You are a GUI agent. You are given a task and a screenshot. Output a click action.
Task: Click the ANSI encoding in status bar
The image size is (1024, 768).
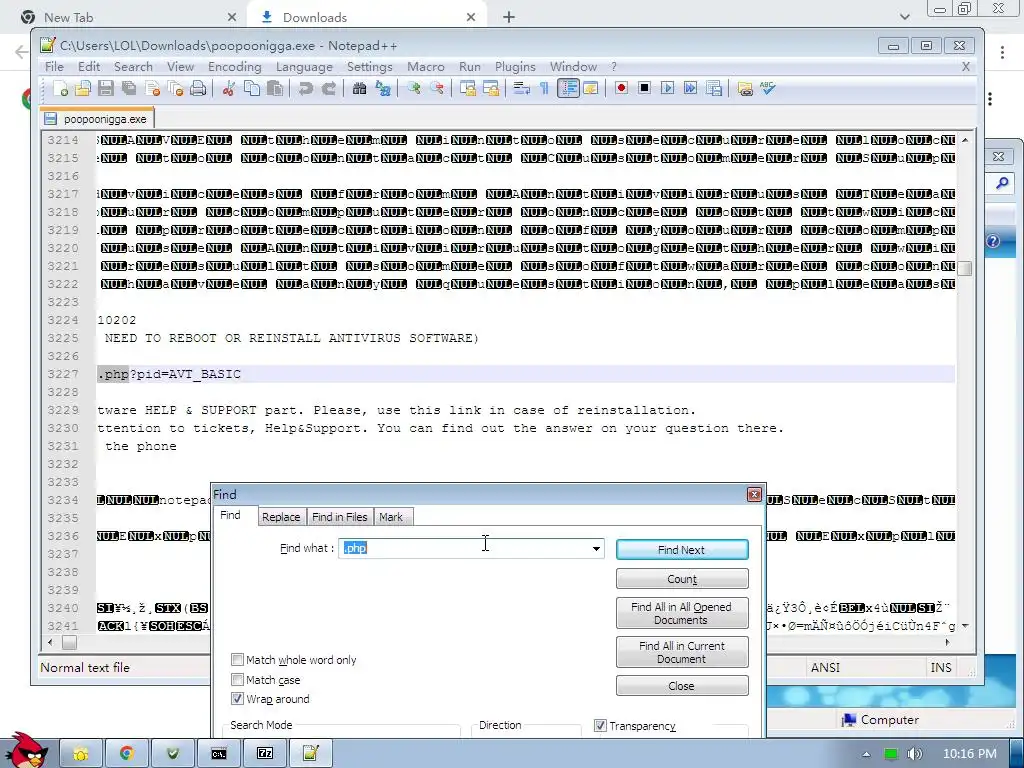(825, 667)
